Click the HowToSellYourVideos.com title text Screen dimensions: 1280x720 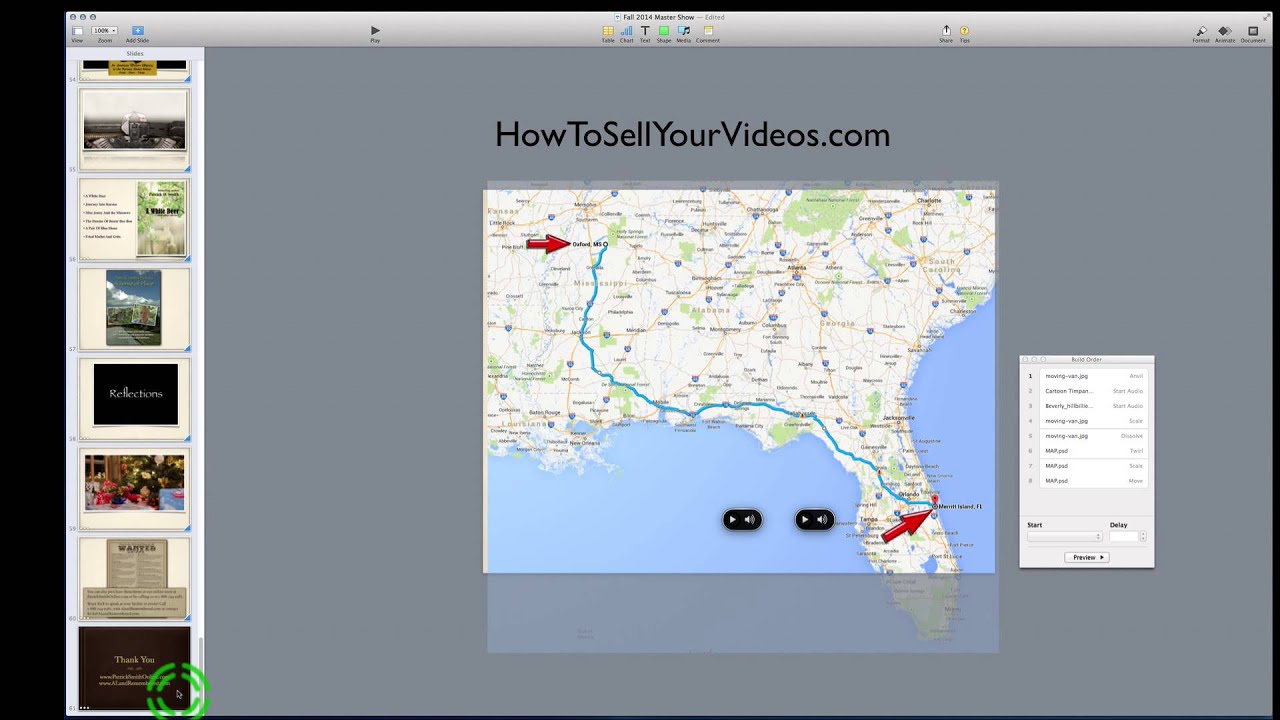coord(692,135)
